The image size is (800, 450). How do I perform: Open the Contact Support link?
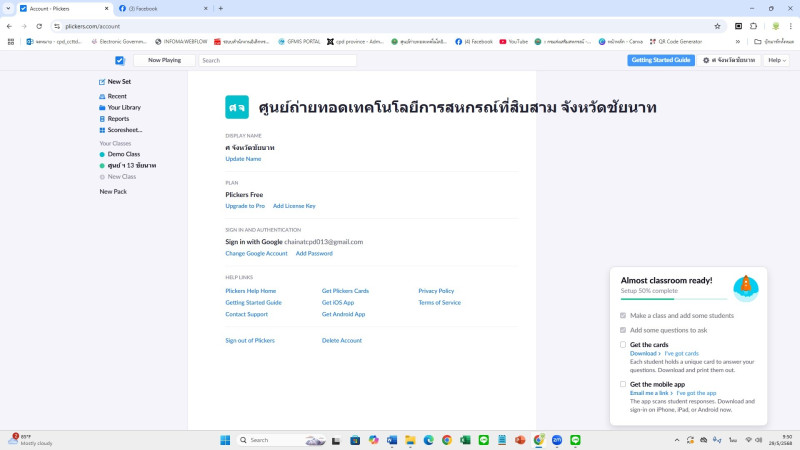click(x=246, y=314)
